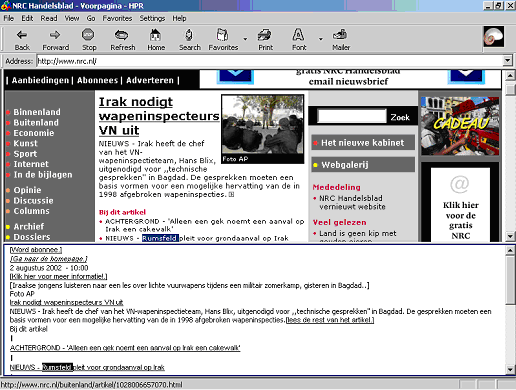This screenshot has height=390, width=516.
Task: Open Het nieuwe kabinet banner
Action: (x=363, y=143)
